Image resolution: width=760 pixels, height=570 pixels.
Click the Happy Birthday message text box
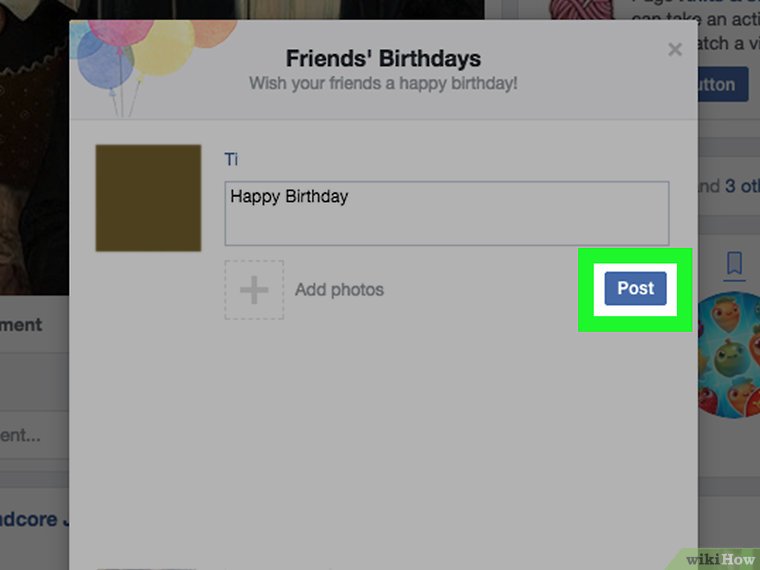[446, 213]
